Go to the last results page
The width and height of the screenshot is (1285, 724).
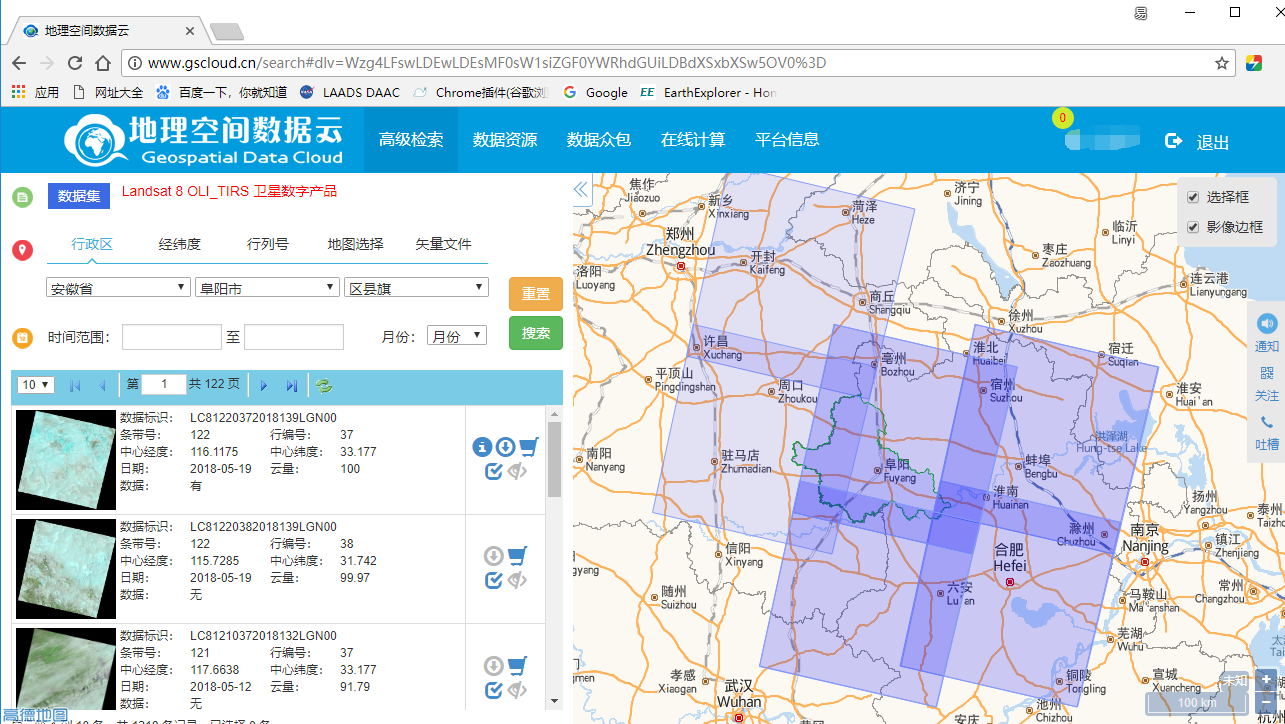(292, 385)
